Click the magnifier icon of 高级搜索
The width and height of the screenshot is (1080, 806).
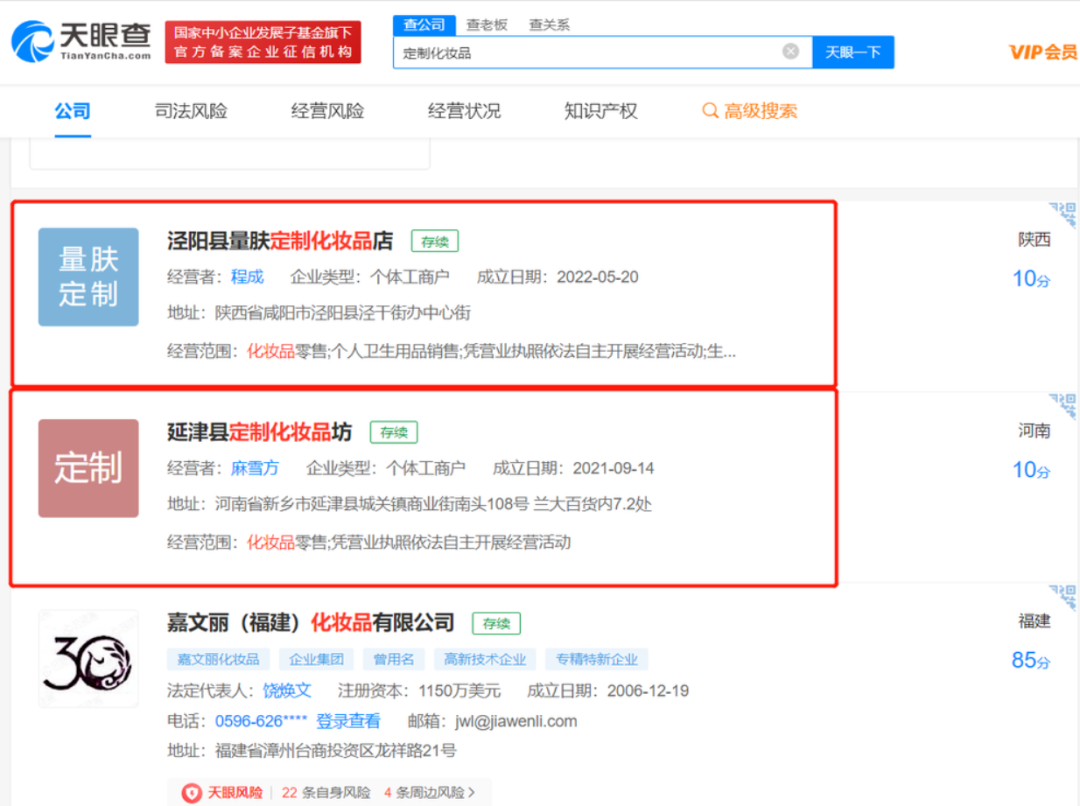(710, 111)
